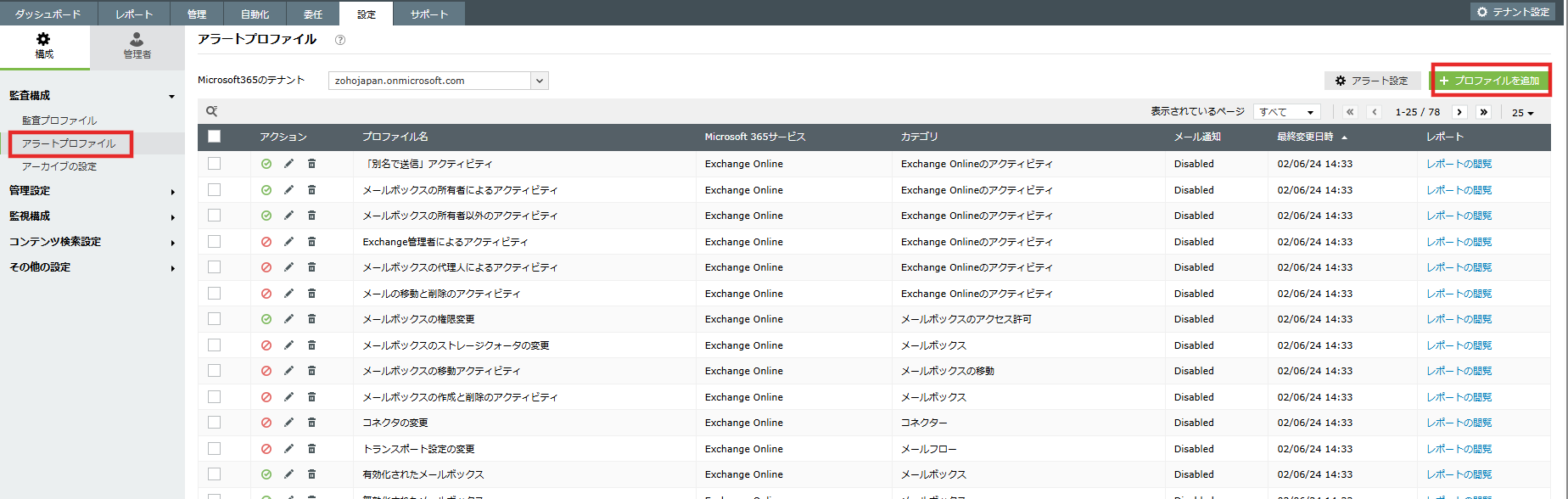
Task: Open the 管理者 section icon in sidebar
Action: 137,46
